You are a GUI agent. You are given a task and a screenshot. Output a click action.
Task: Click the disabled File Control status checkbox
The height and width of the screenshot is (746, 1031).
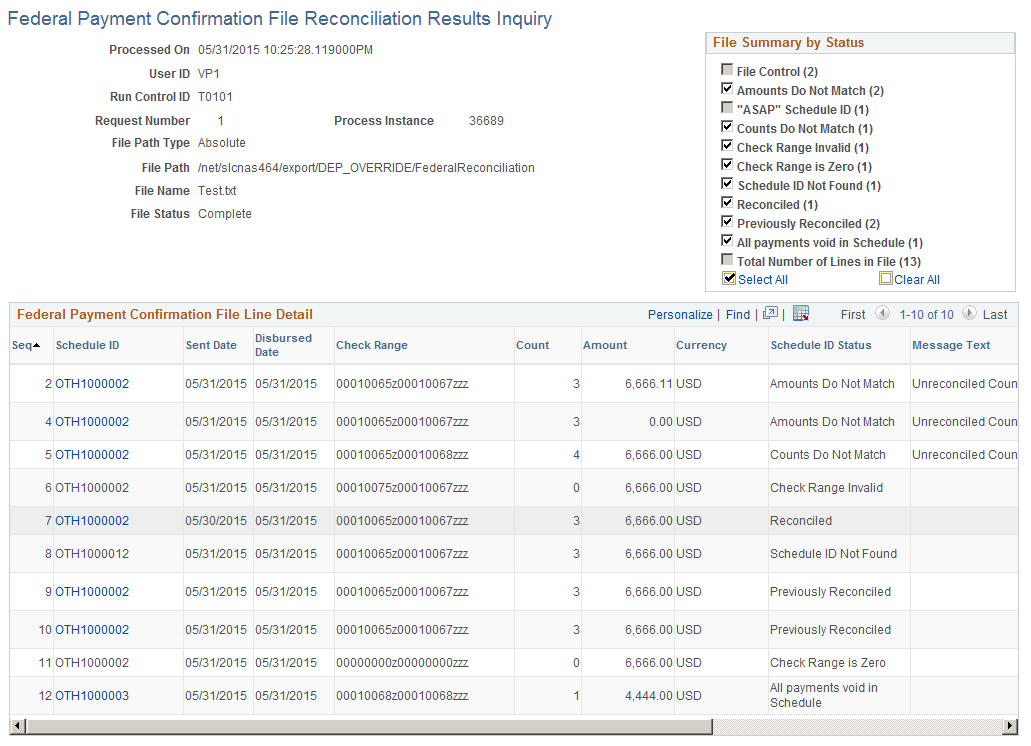726,69
